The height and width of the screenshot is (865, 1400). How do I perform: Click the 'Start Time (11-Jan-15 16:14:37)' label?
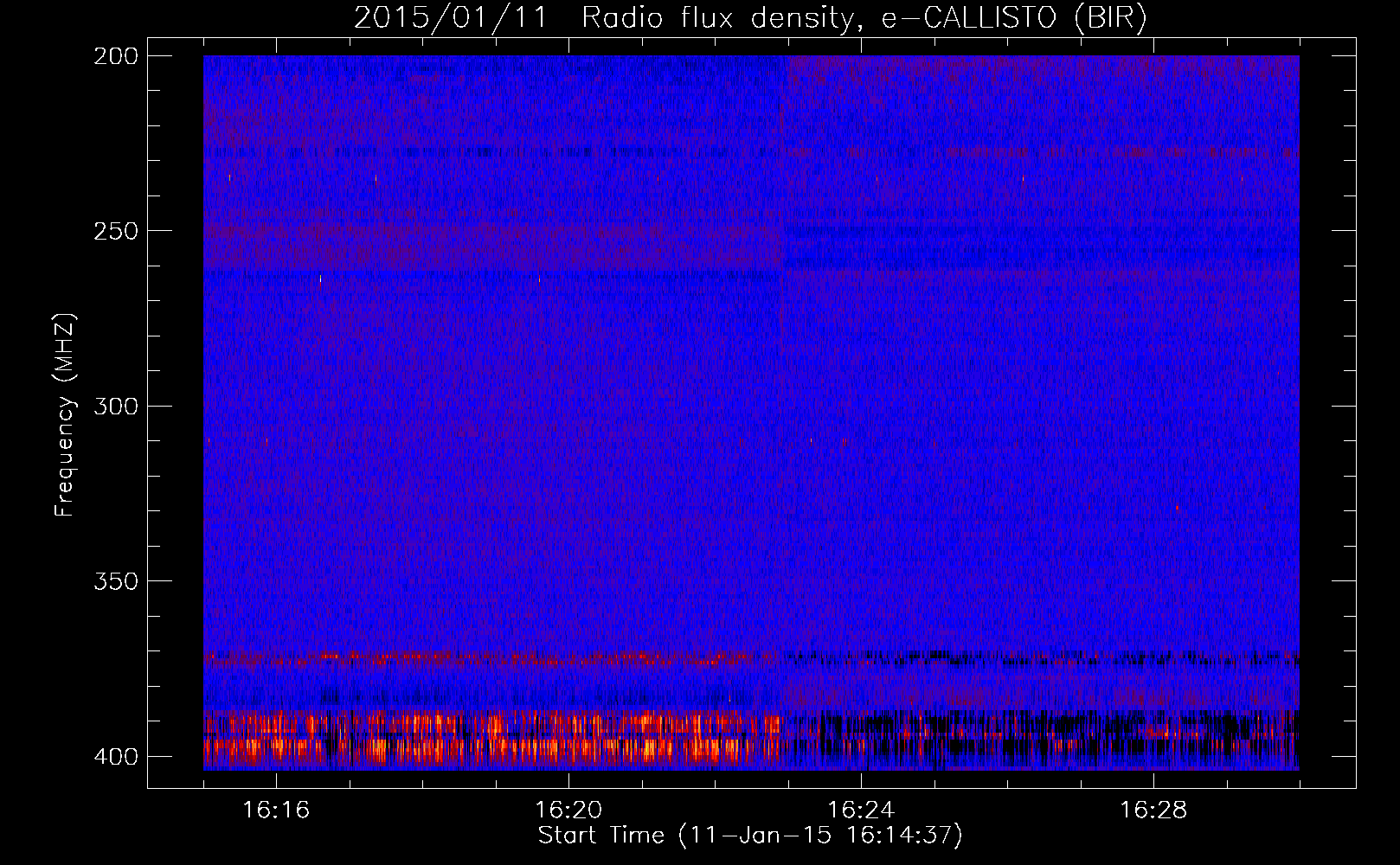point(750,836)
